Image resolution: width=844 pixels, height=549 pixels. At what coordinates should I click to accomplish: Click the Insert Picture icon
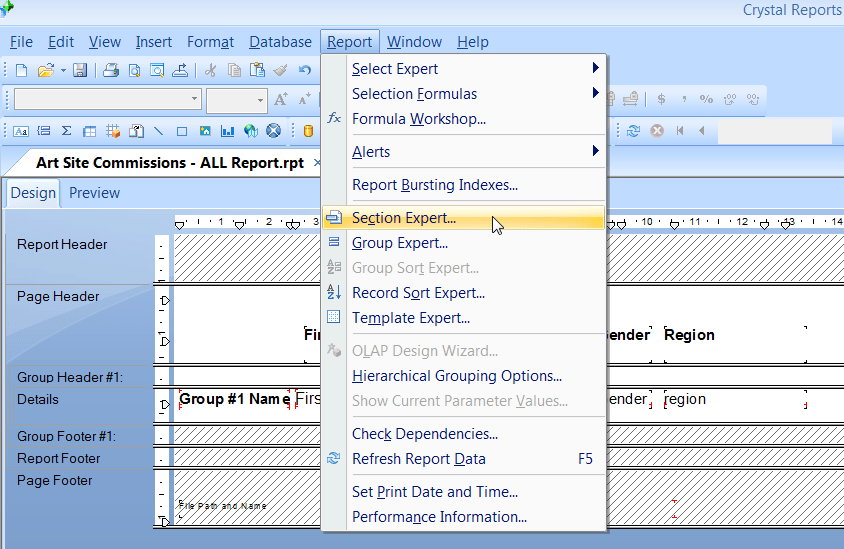click(205, 131)
